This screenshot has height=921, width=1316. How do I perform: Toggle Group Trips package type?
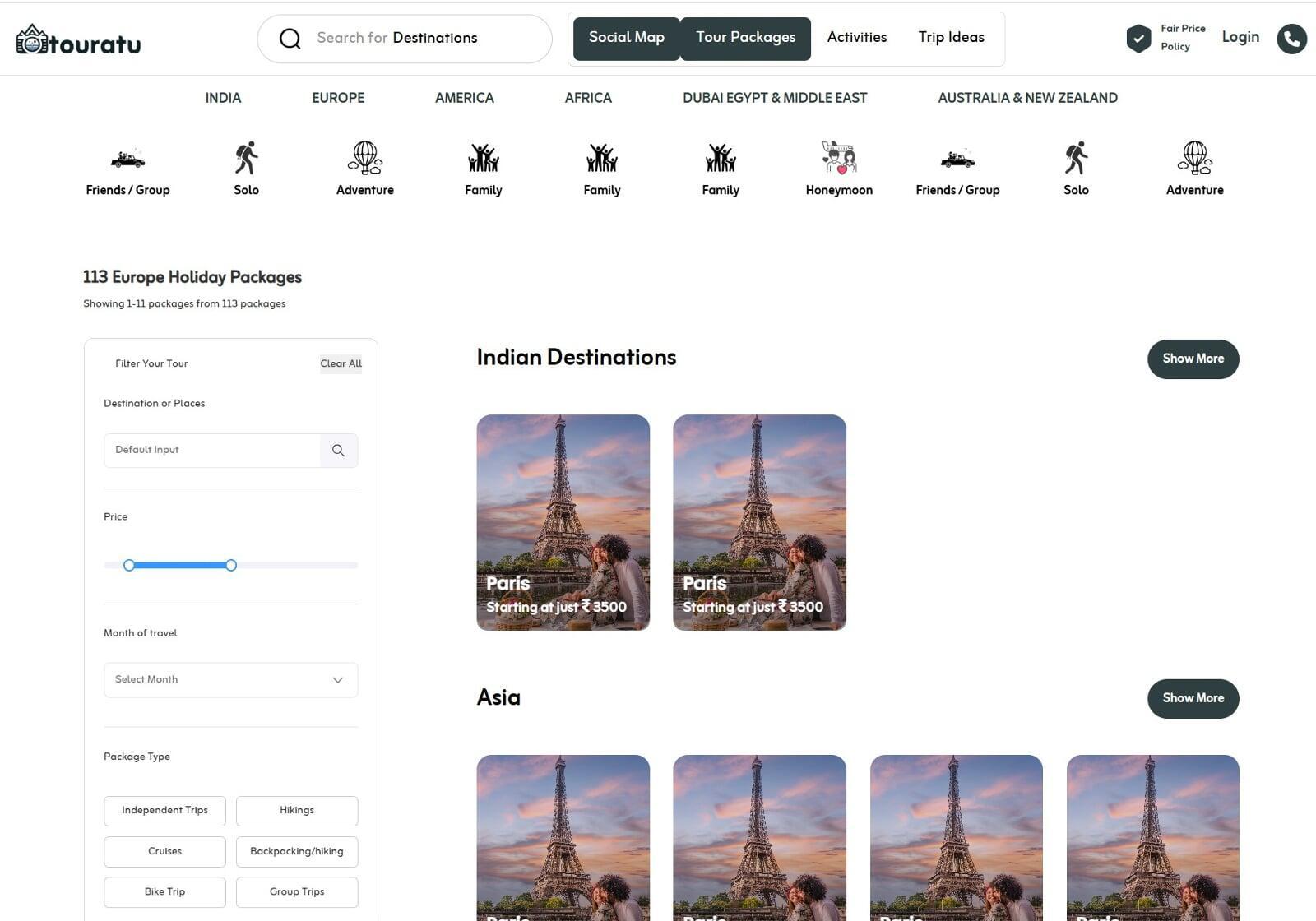[297, 892]
